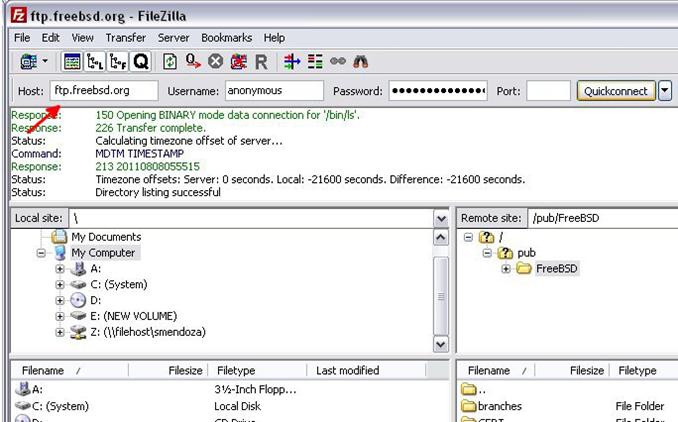Open the Edit menu
This screenshot has width=678, height=422.
[51, 38]
